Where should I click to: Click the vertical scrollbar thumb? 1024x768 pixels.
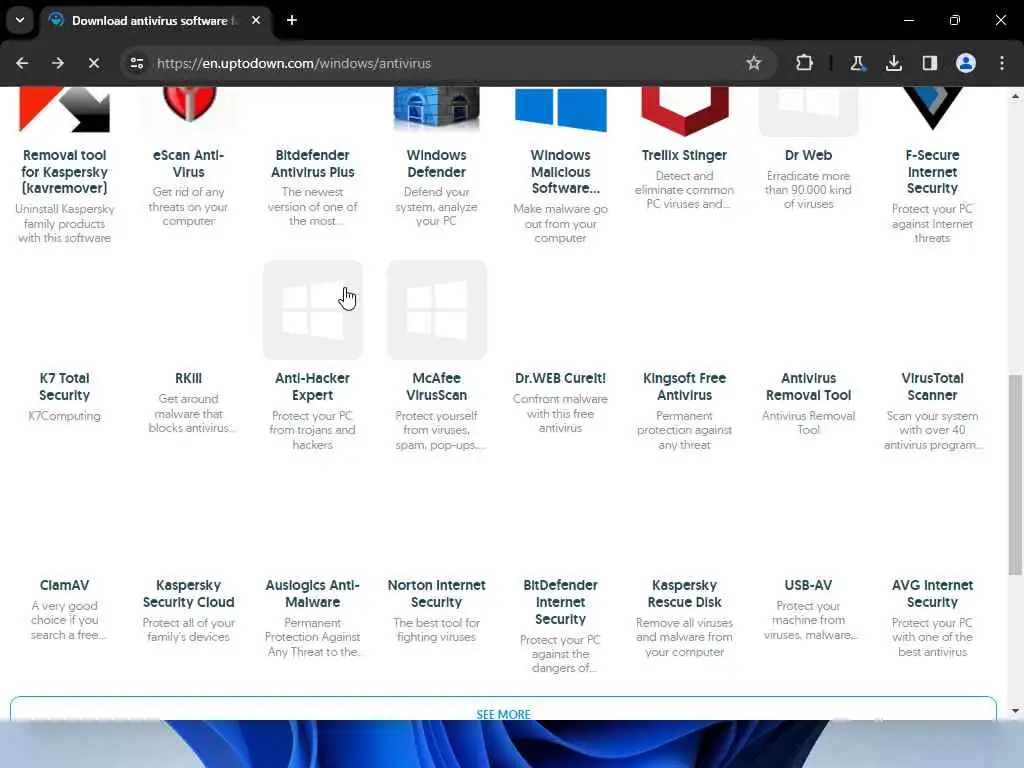tap(1015, 475)
